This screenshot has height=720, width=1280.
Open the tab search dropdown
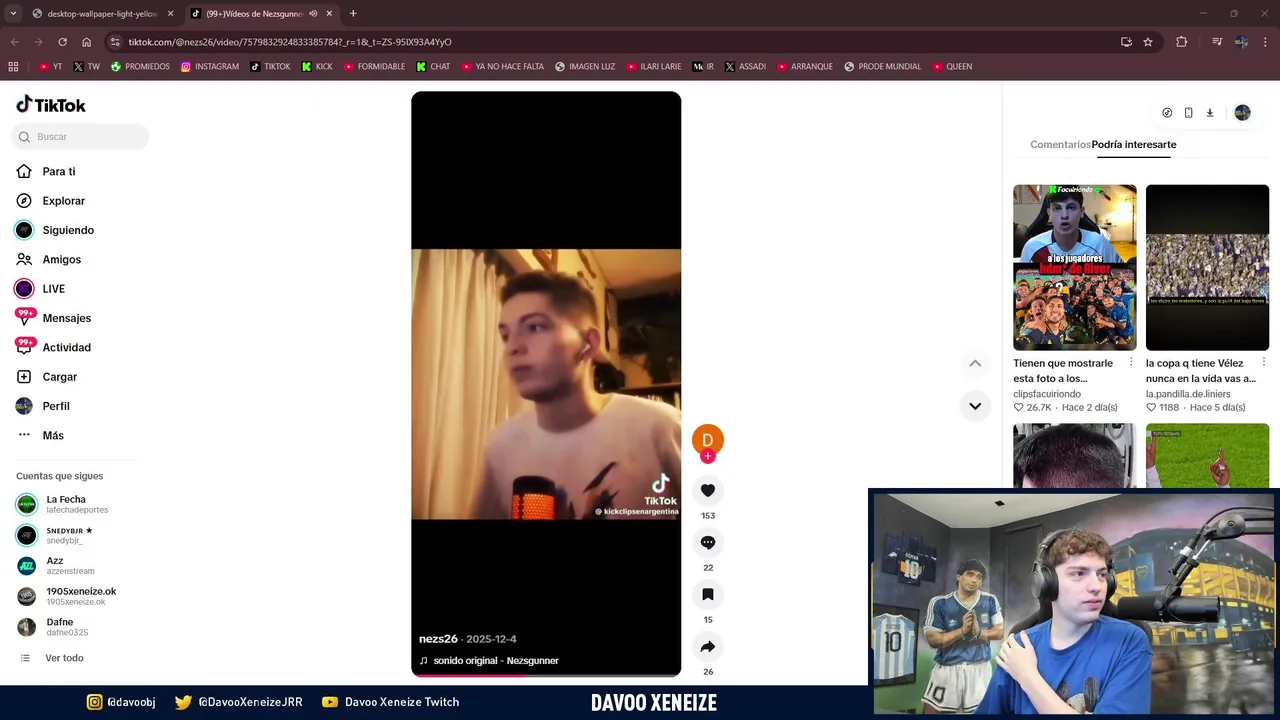13,14
